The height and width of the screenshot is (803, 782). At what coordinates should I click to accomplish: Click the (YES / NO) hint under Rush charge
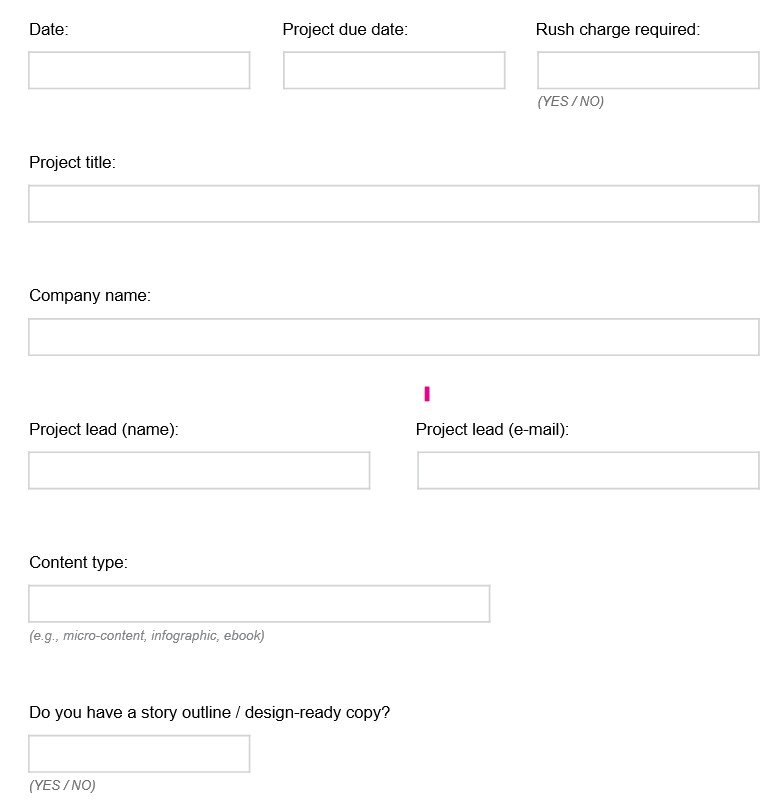point(570,101)
